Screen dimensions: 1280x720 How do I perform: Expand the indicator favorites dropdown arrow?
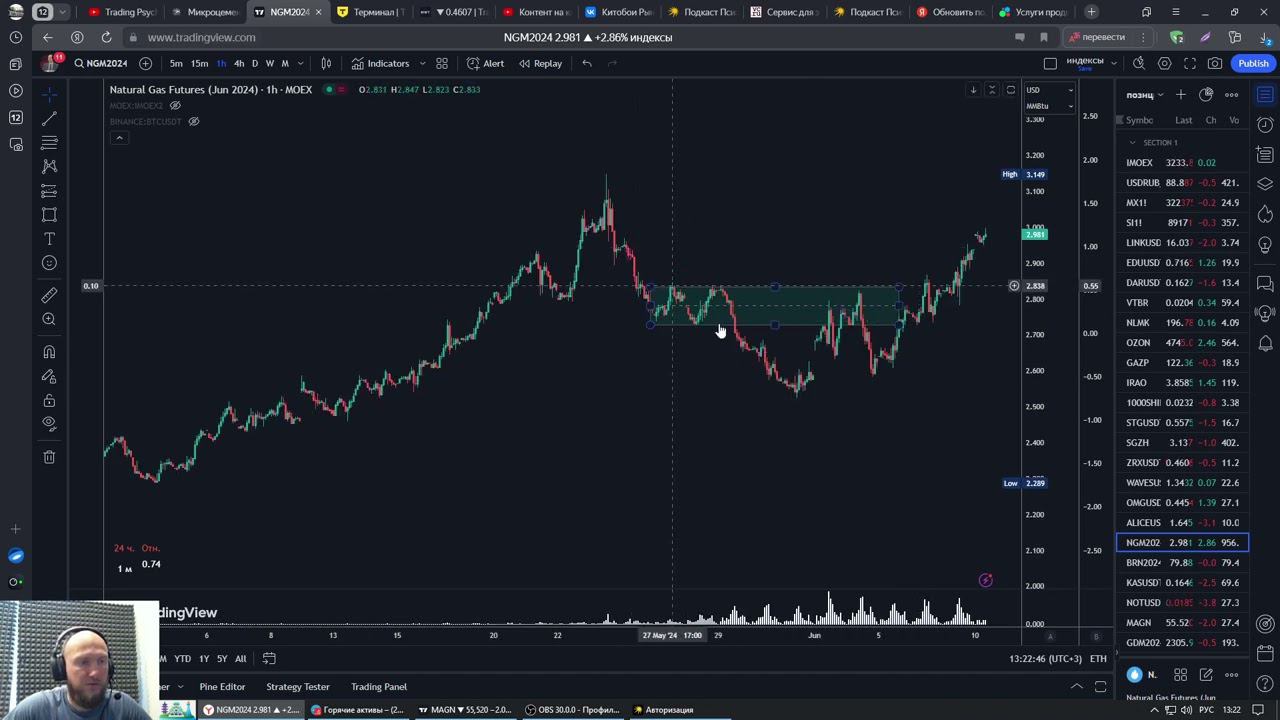coord(422,63)
